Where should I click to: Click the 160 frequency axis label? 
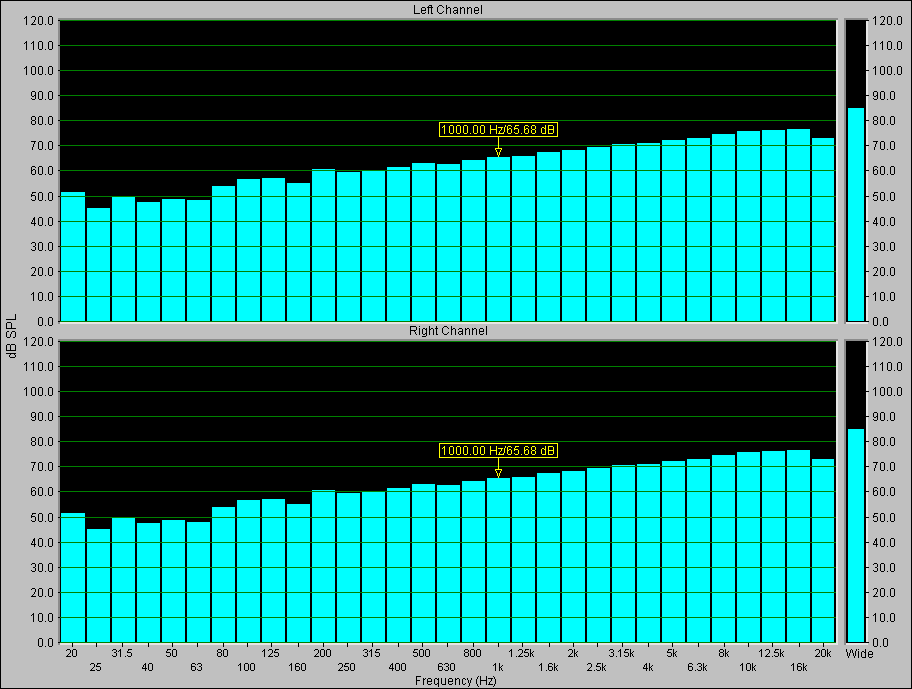297,667
